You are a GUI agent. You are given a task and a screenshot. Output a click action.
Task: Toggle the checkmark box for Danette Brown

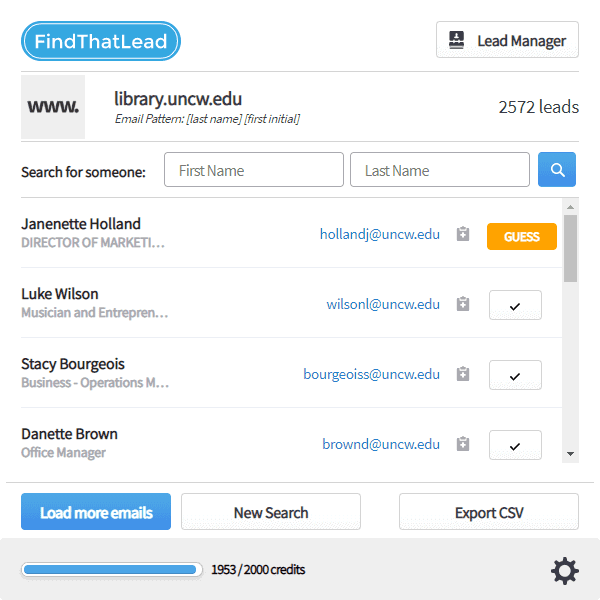pyautogui.click(x=515, y=445)
